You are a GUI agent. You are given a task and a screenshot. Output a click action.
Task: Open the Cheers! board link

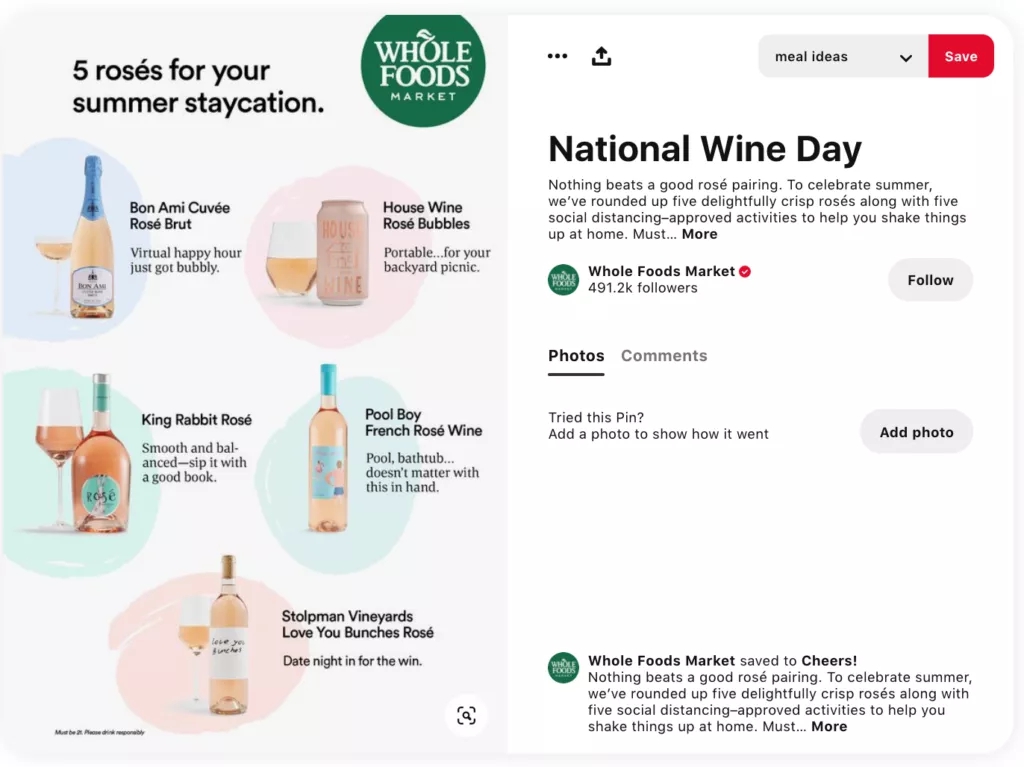coord(829,661)
